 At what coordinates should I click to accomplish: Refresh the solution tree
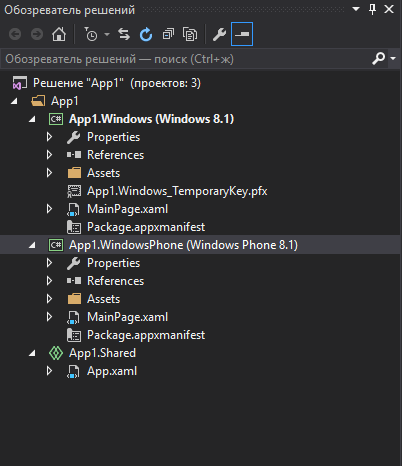pyautogui.click(x=146, y=34)
